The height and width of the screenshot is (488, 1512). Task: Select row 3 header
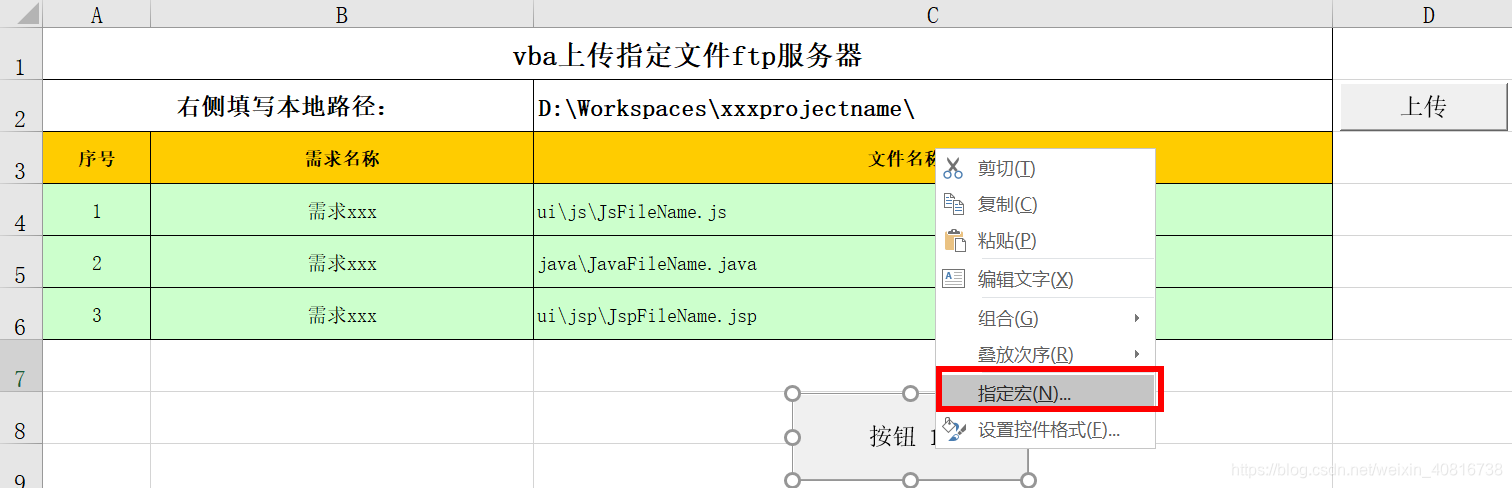tap(21, 158)
